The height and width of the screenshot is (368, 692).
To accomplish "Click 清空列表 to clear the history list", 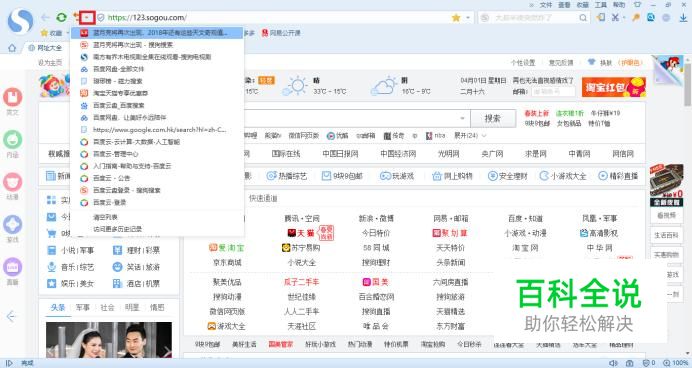I will (105, 217).
